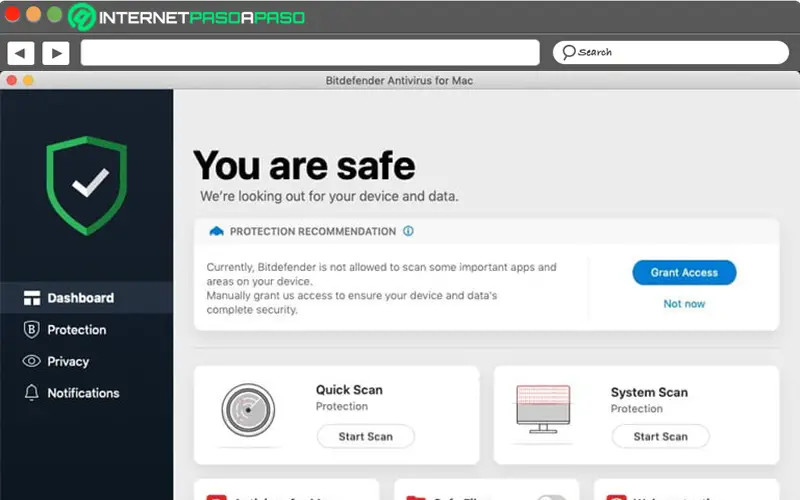Click the Protection shield sidebar icon

coord(31,330)
